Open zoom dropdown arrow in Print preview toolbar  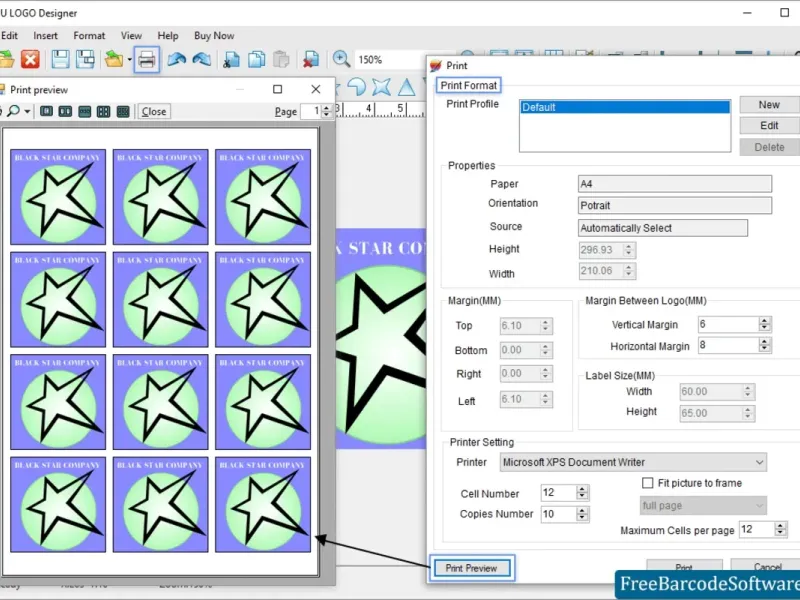click(x=28, y=112)
